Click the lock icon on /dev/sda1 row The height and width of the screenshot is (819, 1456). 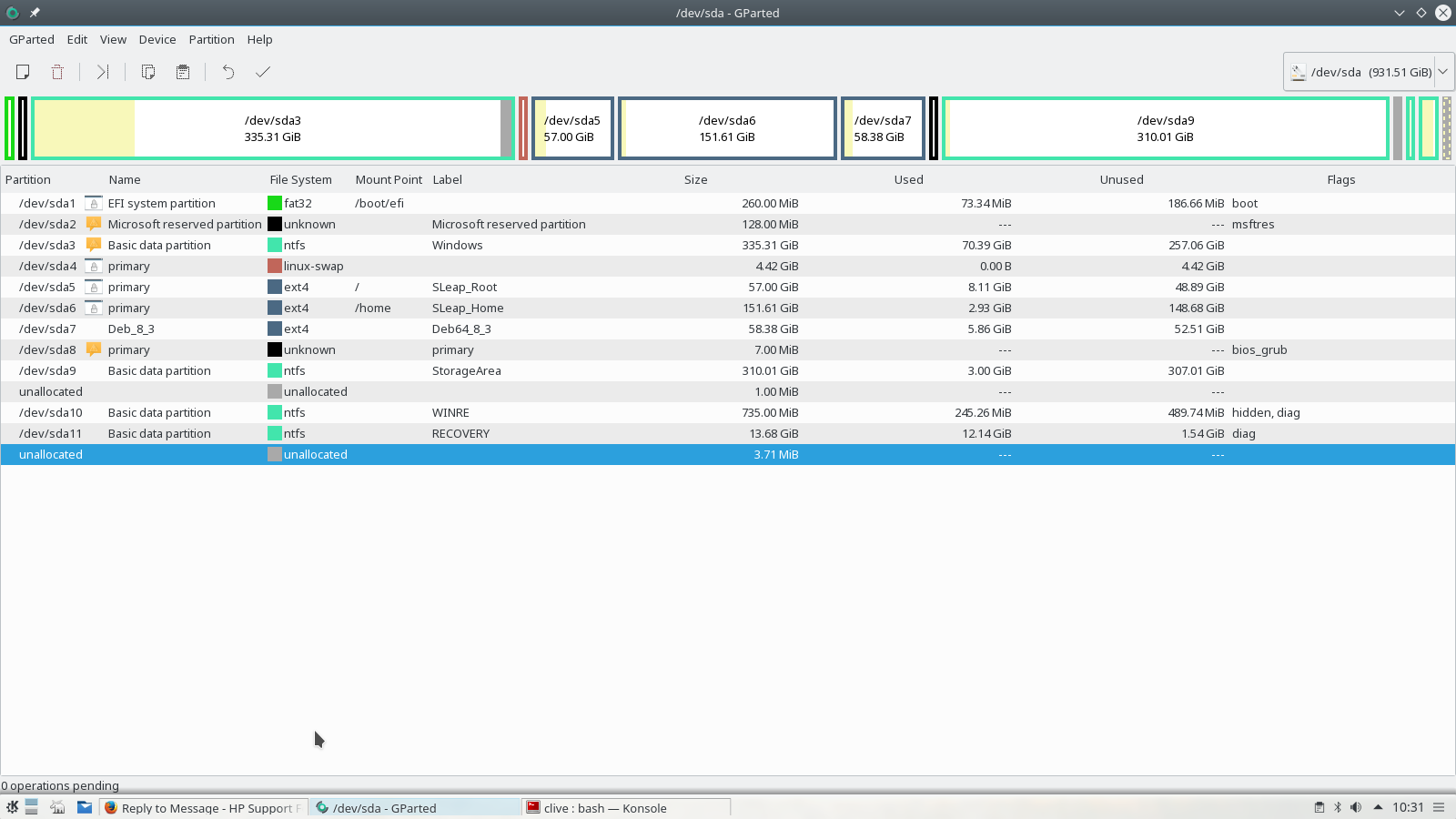(x=93, y=203)
